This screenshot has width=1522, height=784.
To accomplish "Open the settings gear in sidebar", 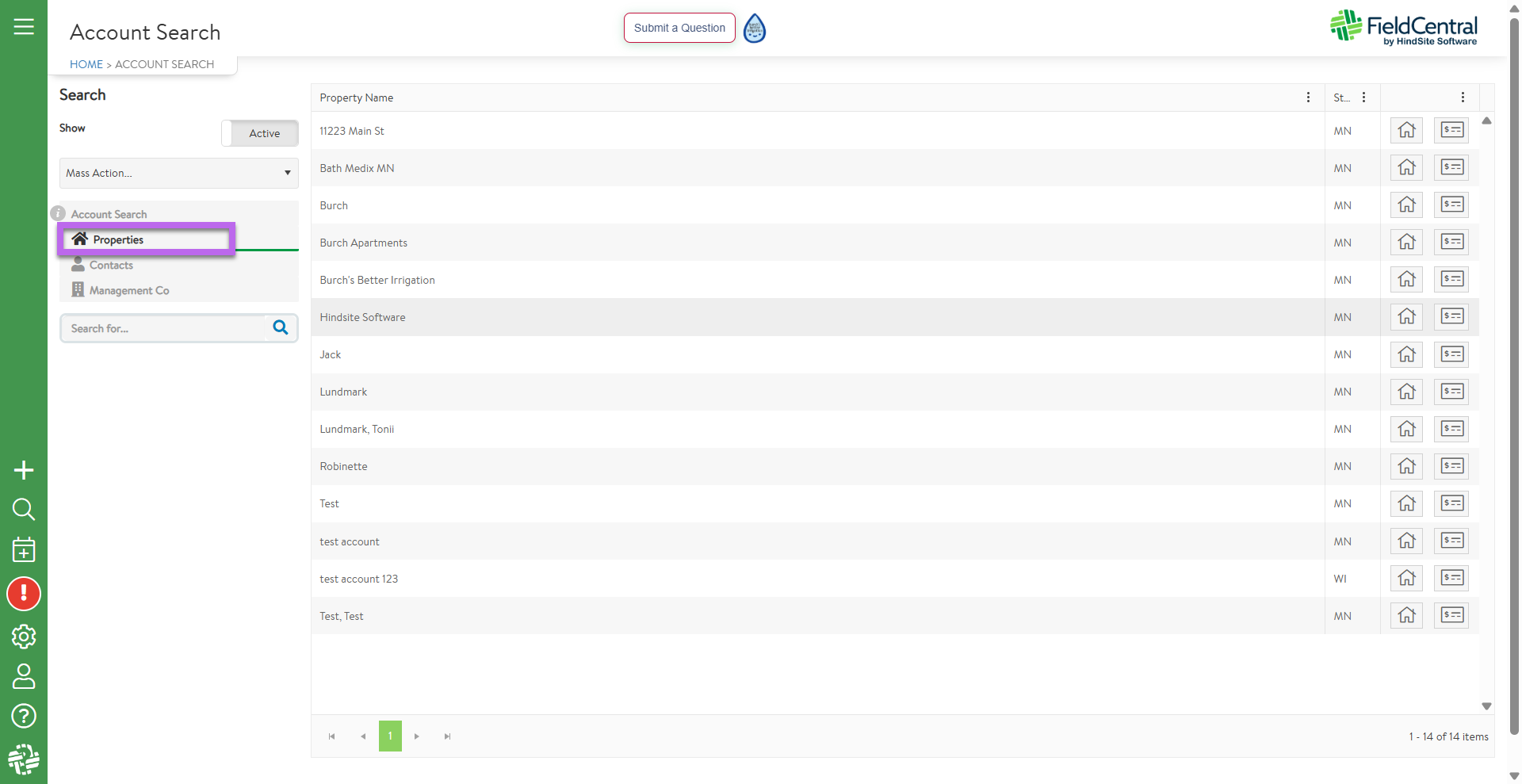I will 24,636.
